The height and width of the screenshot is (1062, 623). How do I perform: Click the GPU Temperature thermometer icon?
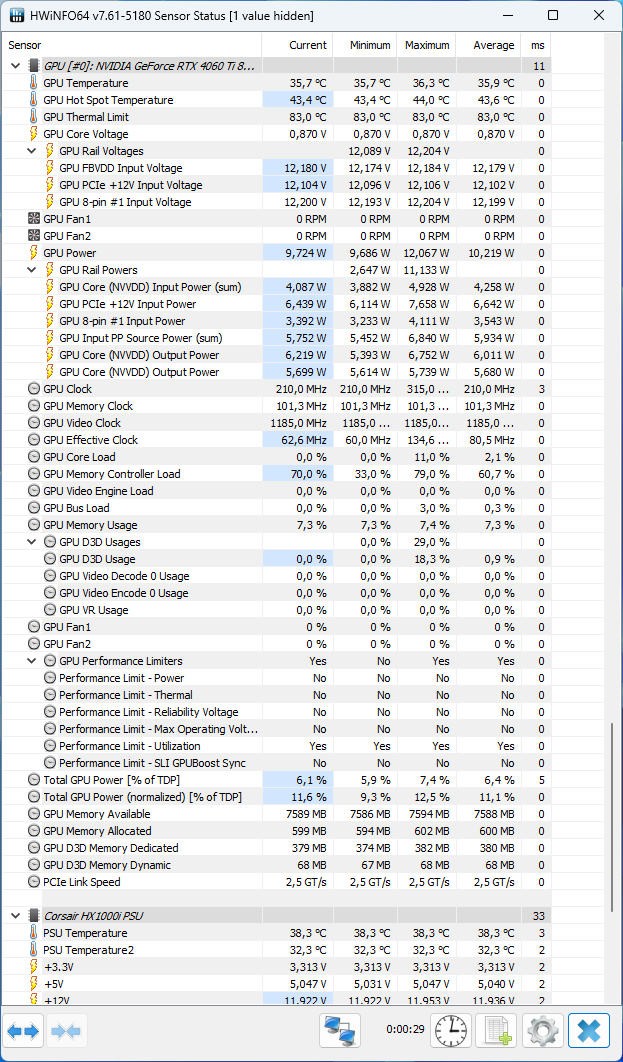[34, 83]
